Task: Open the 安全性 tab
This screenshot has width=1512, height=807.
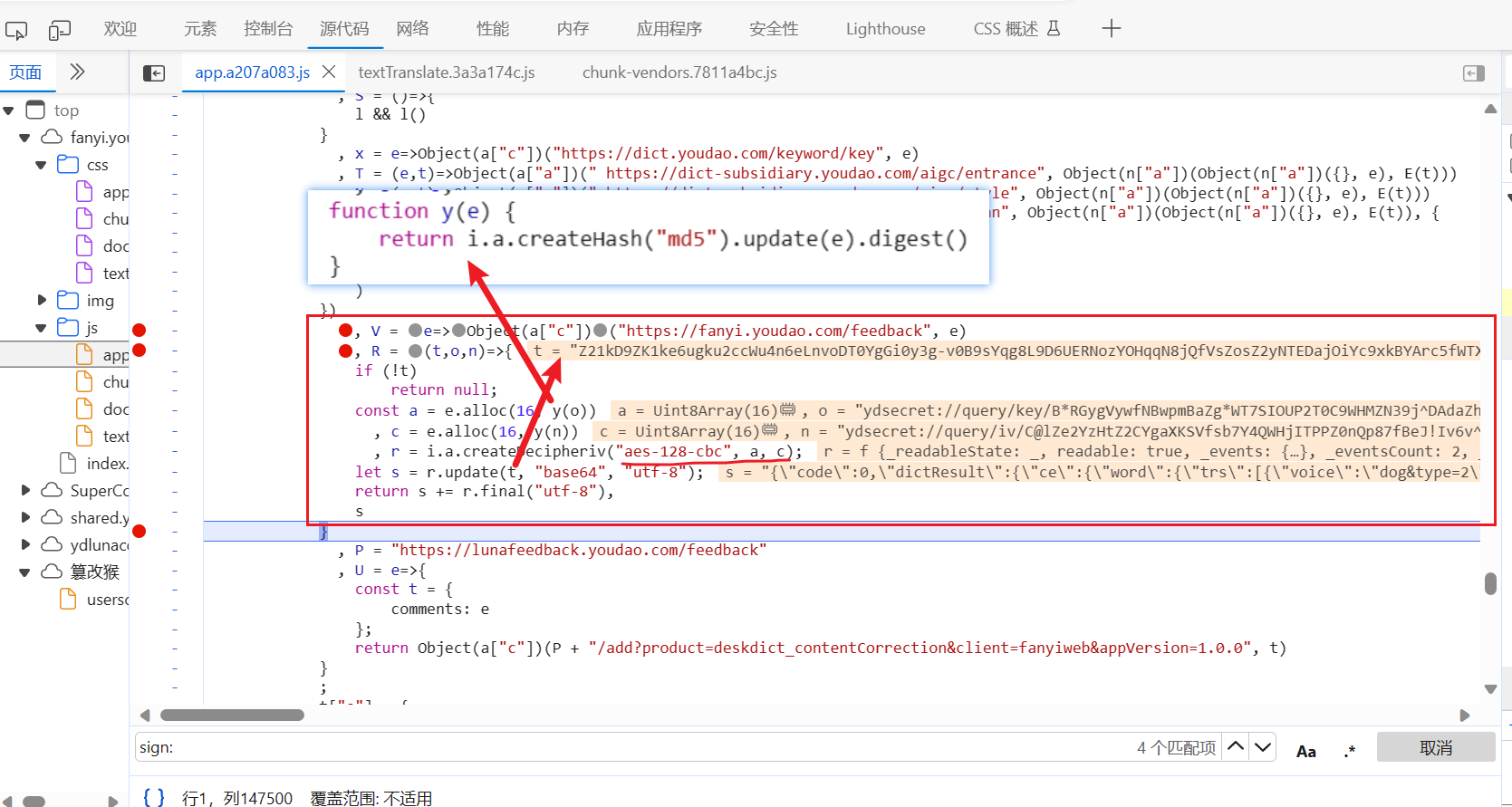Action: (774, 28)
